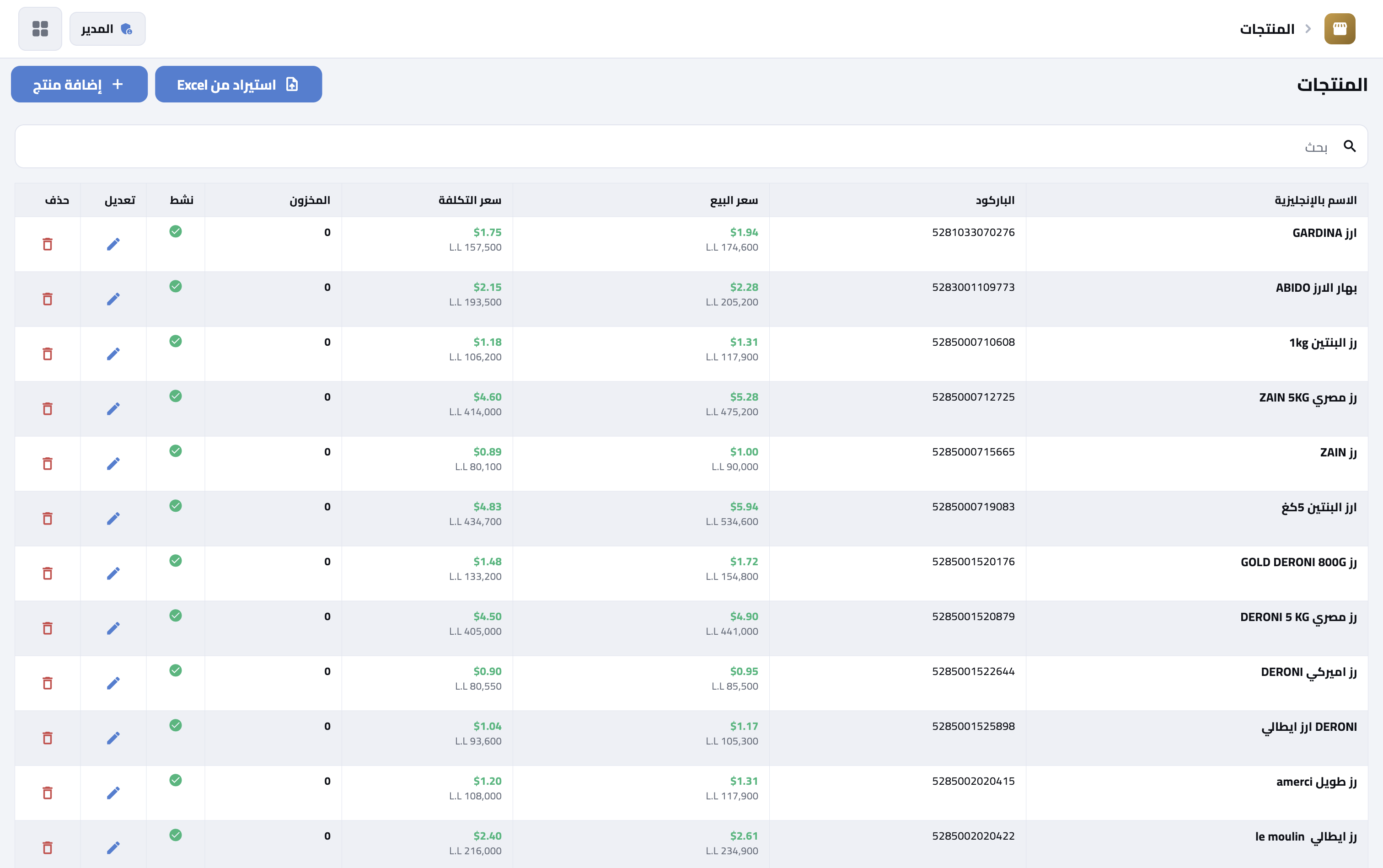Click the breadcrumb chevron arrow
The image size is (1383, 868).
point(1308,29)
